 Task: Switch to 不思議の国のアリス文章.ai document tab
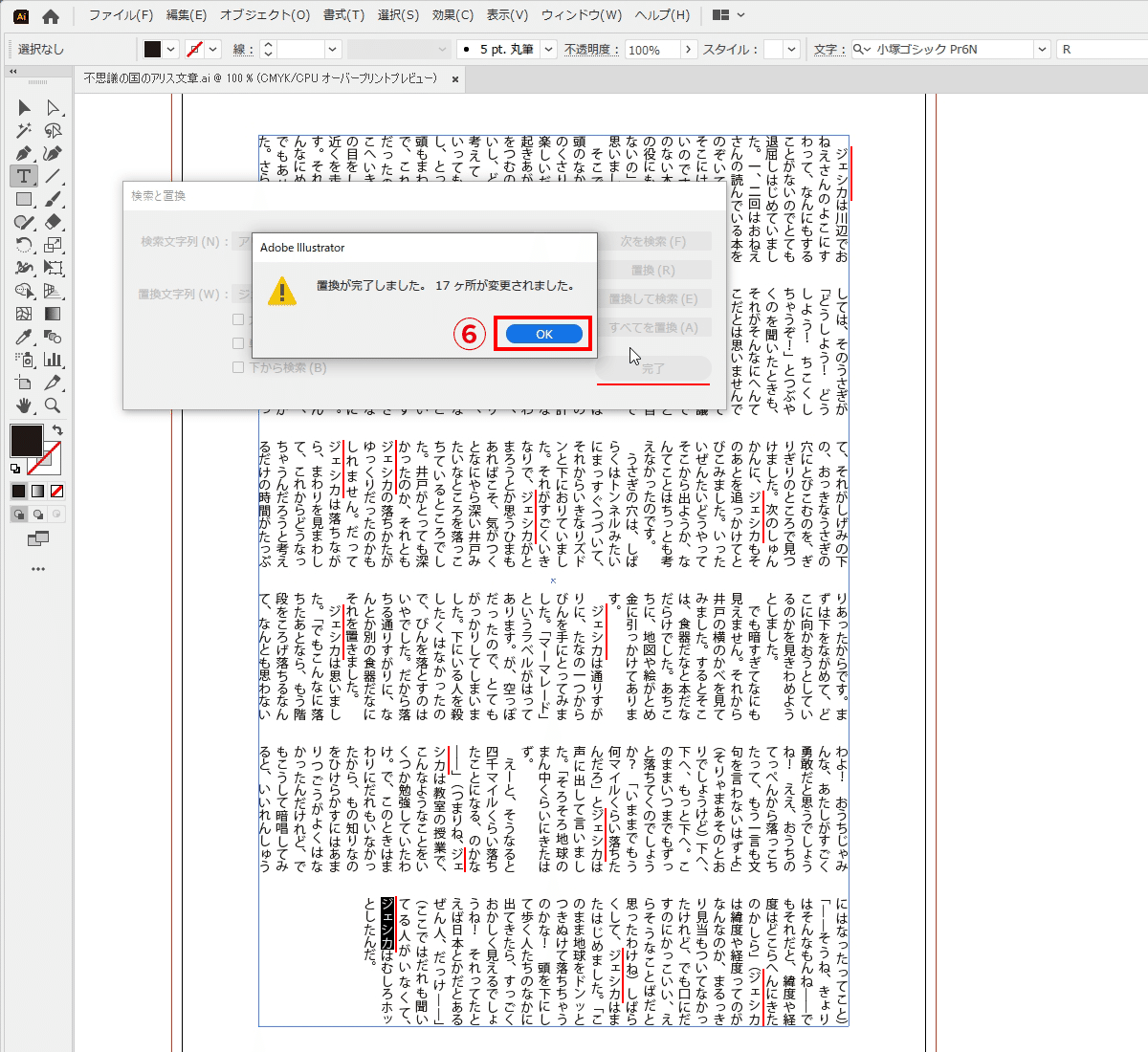260,79
